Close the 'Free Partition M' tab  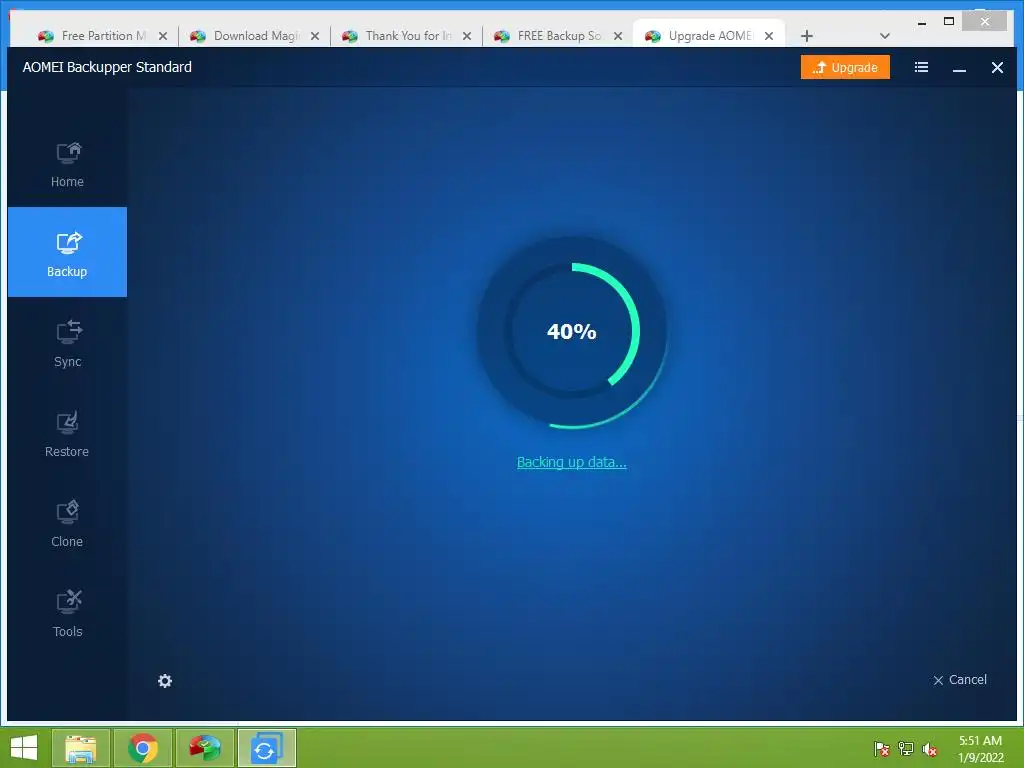(163, 36)
